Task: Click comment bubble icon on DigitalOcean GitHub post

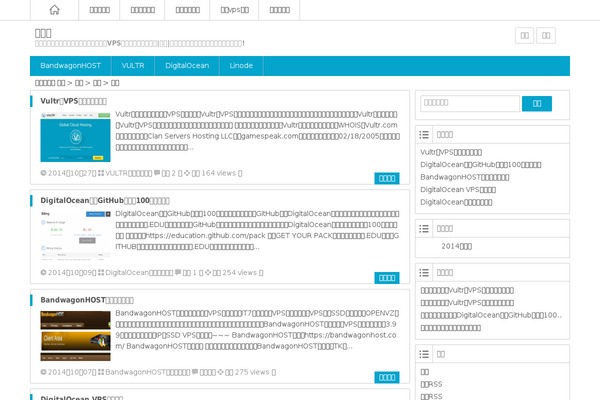Action: 178,273
